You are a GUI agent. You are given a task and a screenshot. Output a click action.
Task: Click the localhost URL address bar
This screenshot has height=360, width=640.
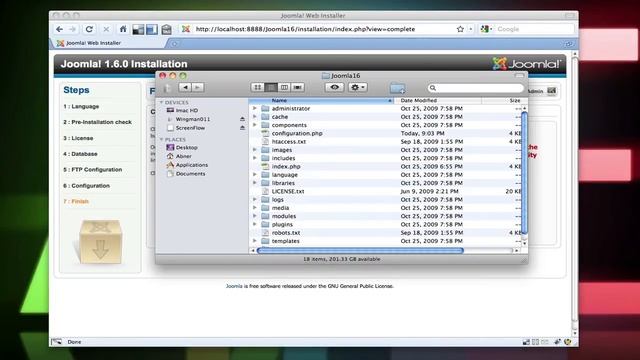305,29
